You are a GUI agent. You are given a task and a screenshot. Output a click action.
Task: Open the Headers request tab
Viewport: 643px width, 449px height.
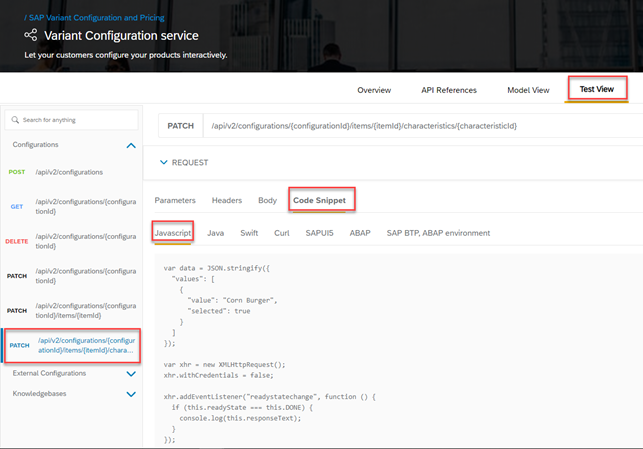[227, 201]
